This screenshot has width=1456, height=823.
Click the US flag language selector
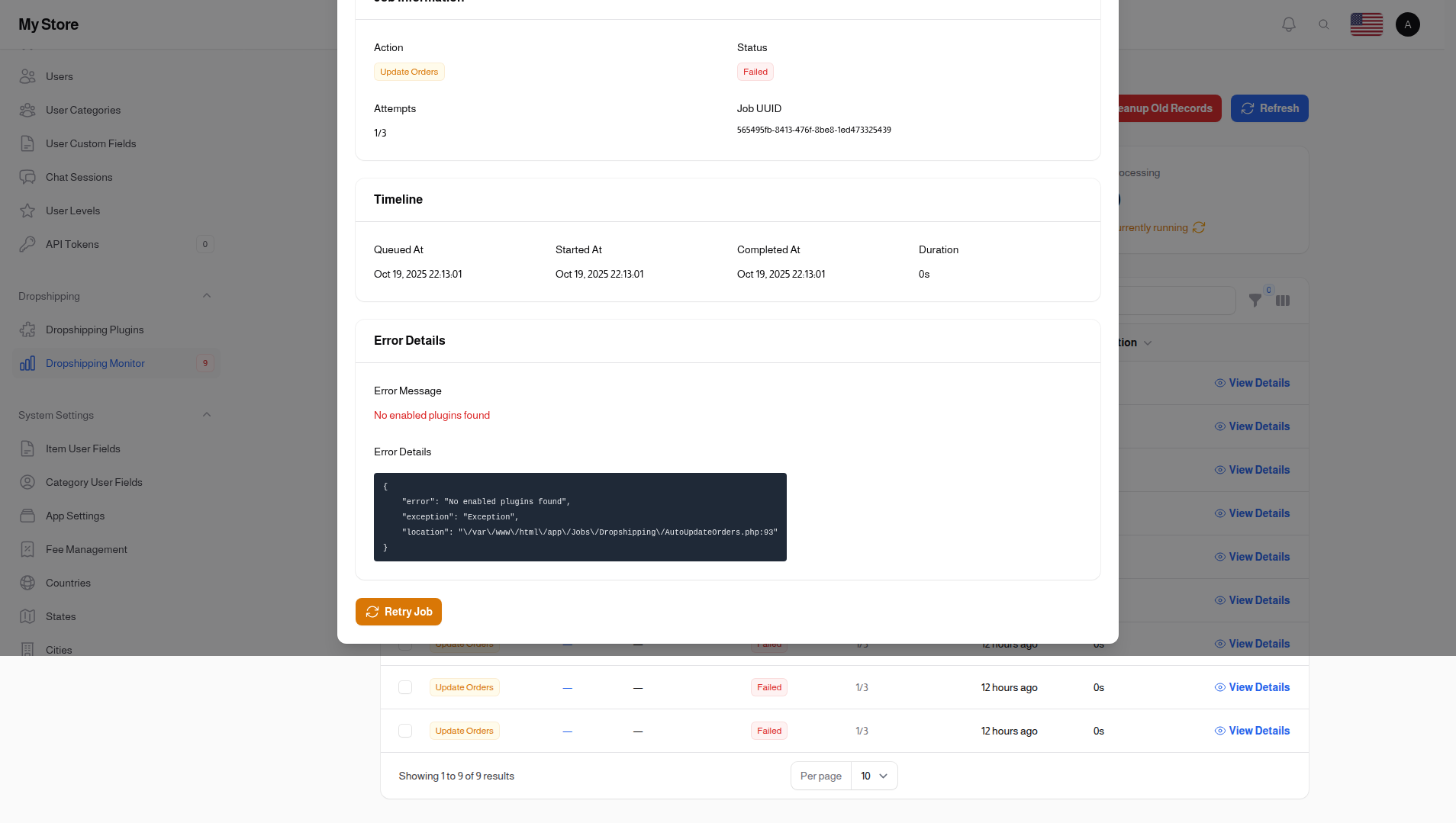[1365, 24]
